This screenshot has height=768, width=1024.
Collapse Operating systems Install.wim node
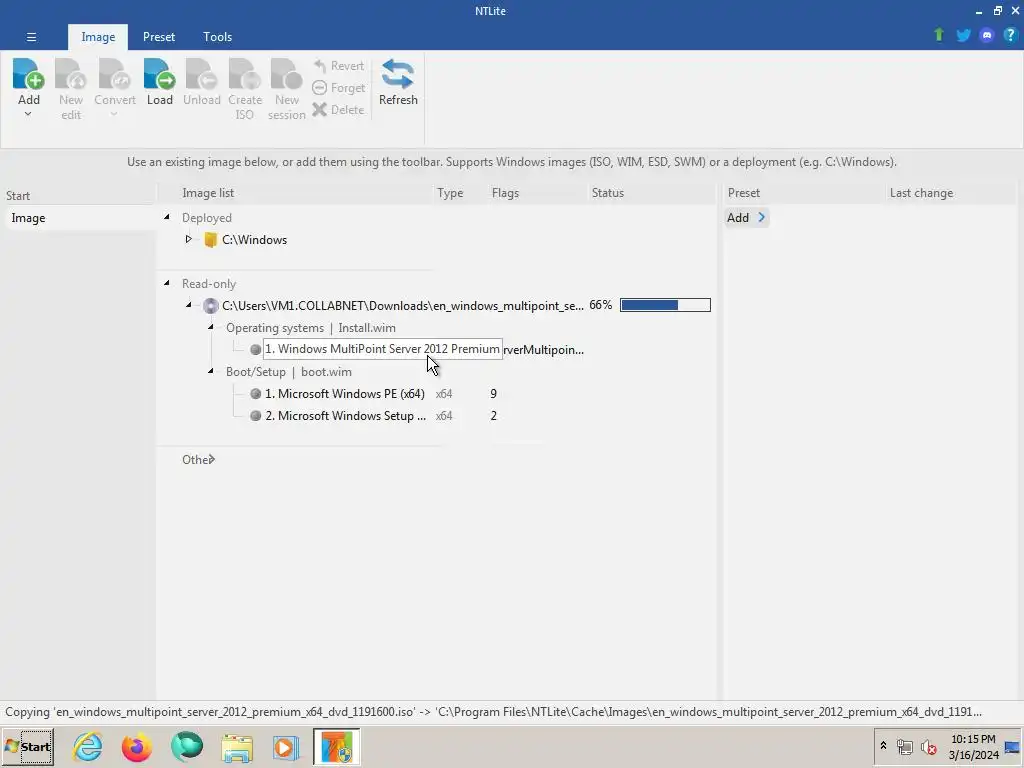(210, 327)
